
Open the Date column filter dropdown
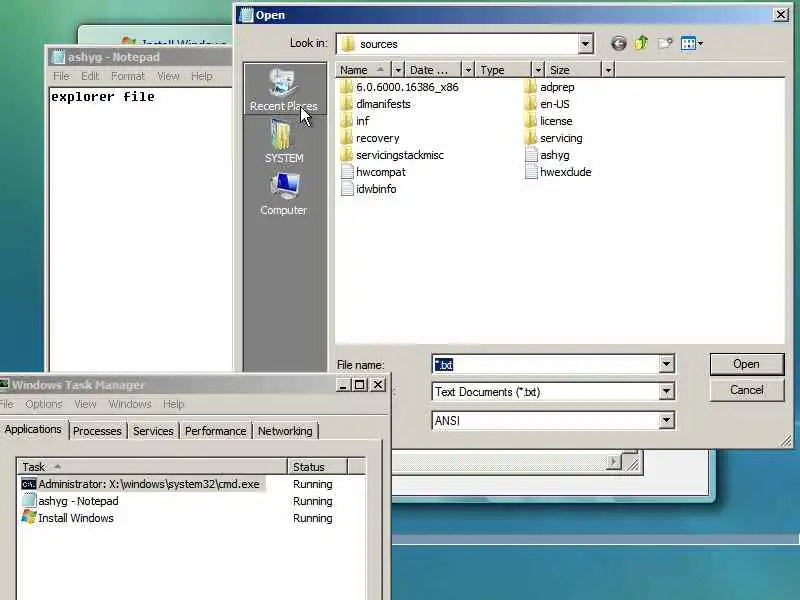(x=467, y=69)
